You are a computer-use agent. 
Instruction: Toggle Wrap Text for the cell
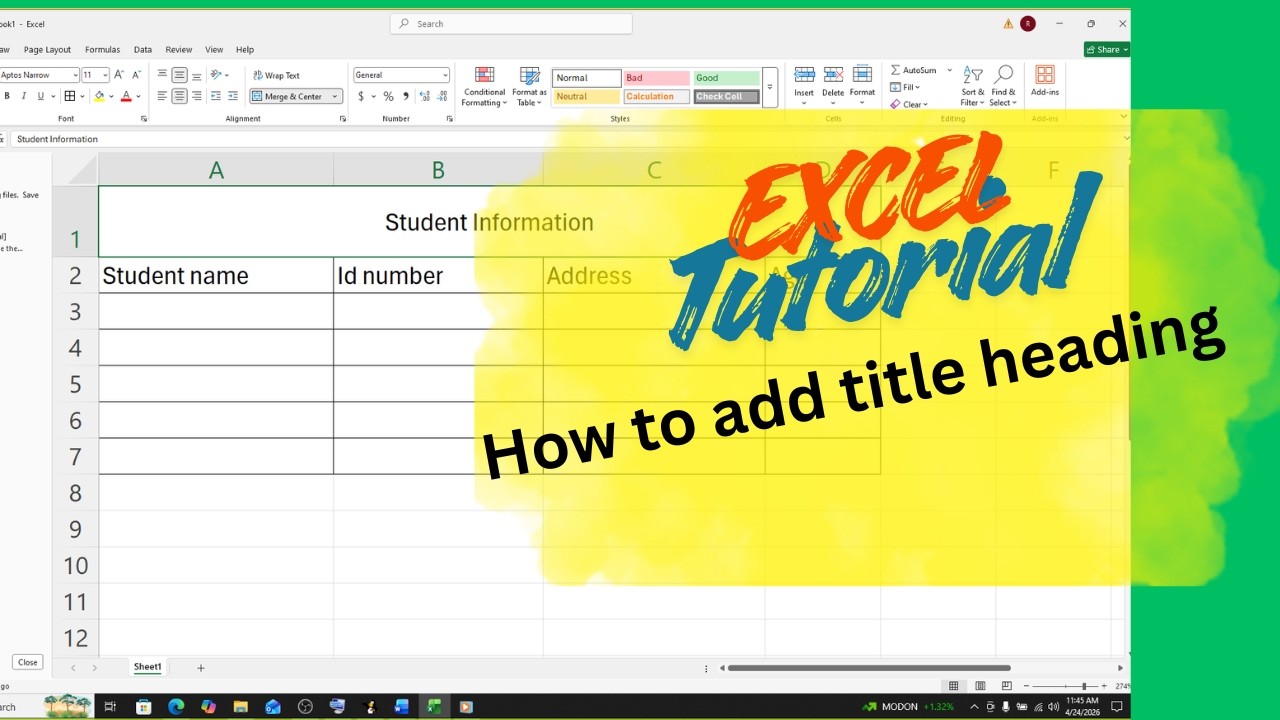coord(276,75)
